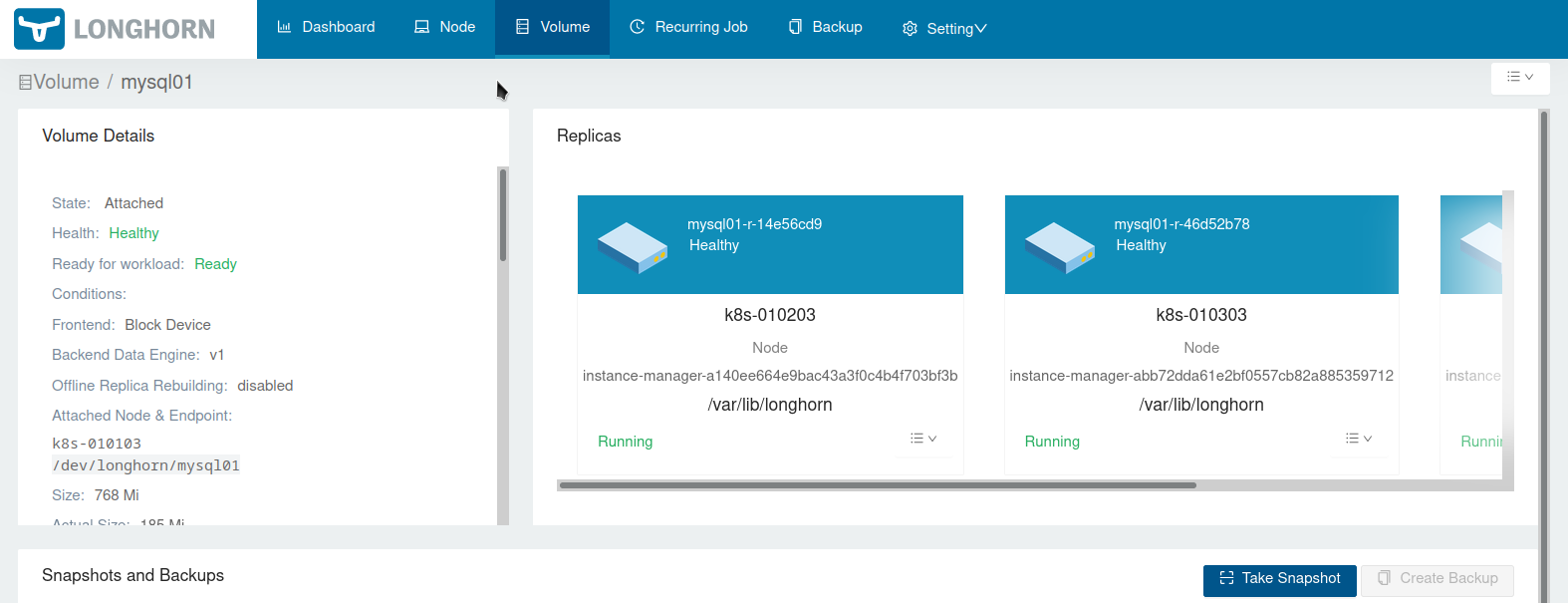Click the mysql01 breadcrumb text
The width and height of the screenshot is (1568, 603).
click(156, 82)
